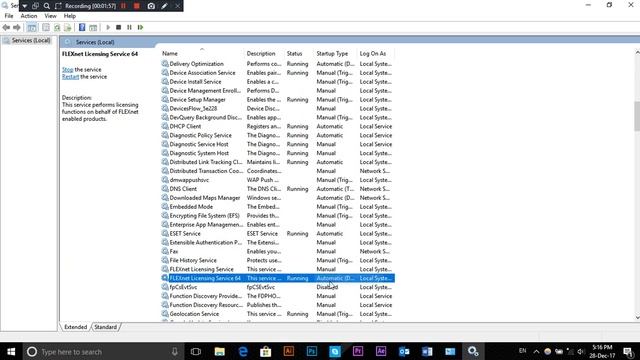Toggle the Show/Hide Action Pane toolbar icon
Screen dimensions: 640x360
tap(93, 27)
